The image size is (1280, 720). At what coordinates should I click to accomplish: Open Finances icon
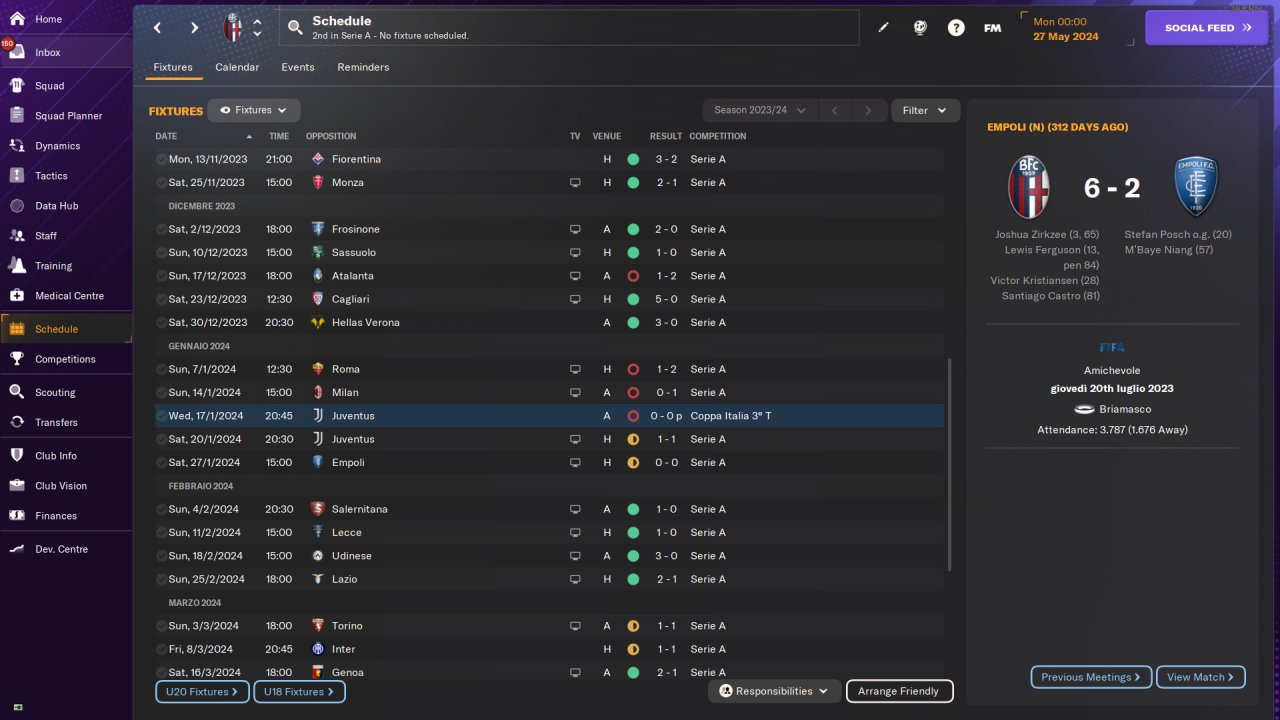(x=17, y=516)
